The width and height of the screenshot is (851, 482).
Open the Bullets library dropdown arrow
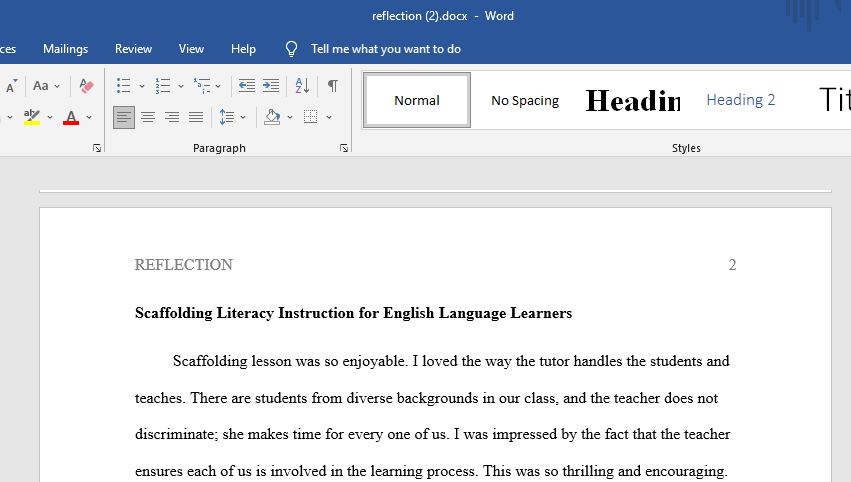pos(142,86)
